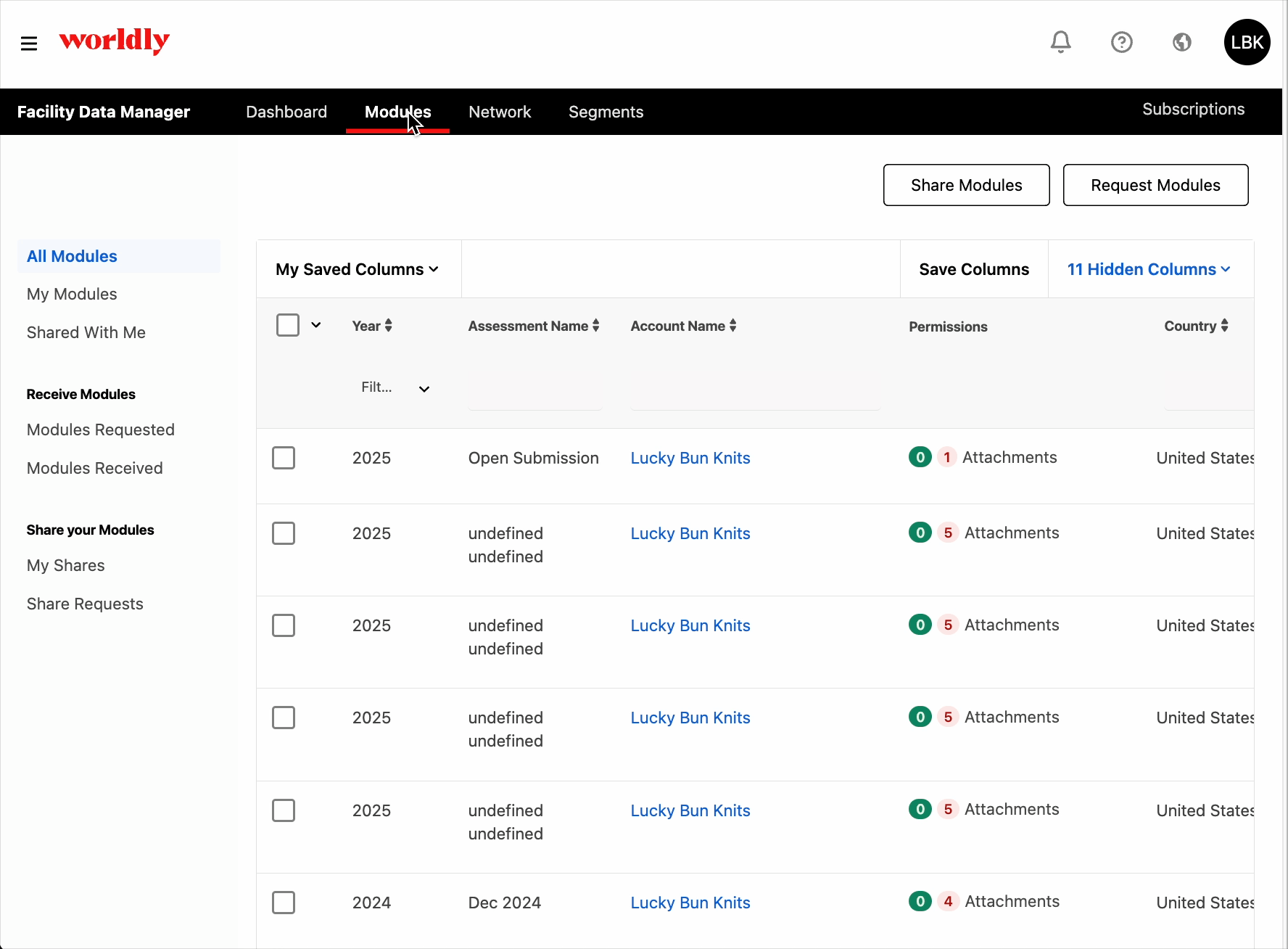Click the Worldly logo
Screen dimensions: 1288x949
(115, 41)
